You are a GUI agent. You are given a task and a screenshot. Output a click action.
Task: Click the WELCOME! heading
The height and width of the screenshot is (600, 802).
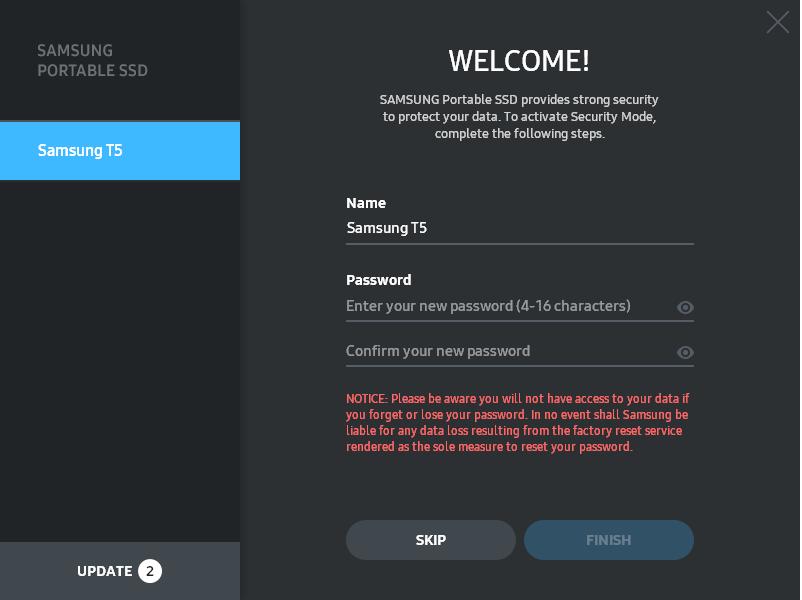[519, 61]
